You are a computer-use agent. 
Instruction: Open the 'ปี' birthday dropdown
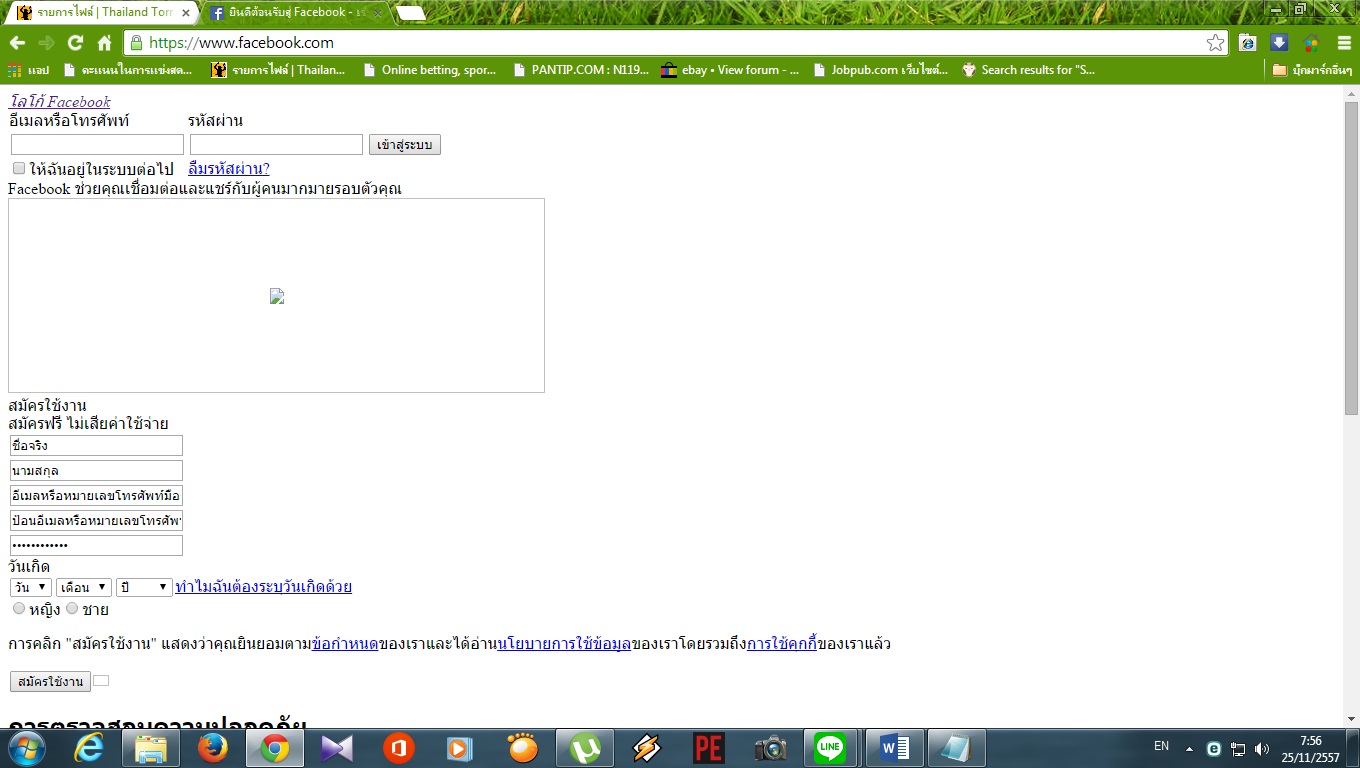tap(144, 587)
